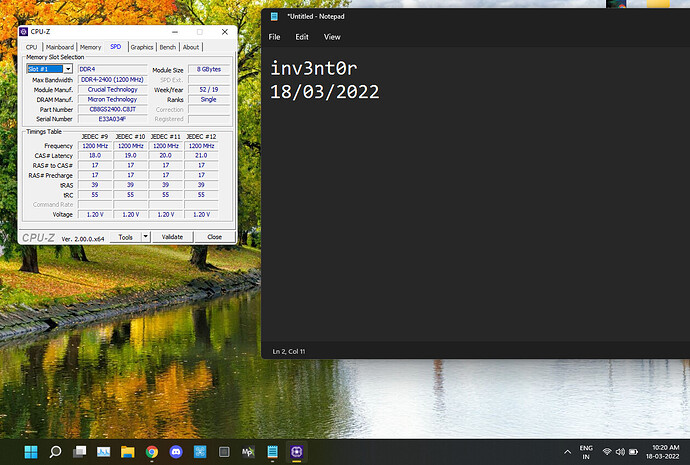Launch Google Chrome from the taskbar
This screenshot has height=465, width=690.
pos(152,452)
